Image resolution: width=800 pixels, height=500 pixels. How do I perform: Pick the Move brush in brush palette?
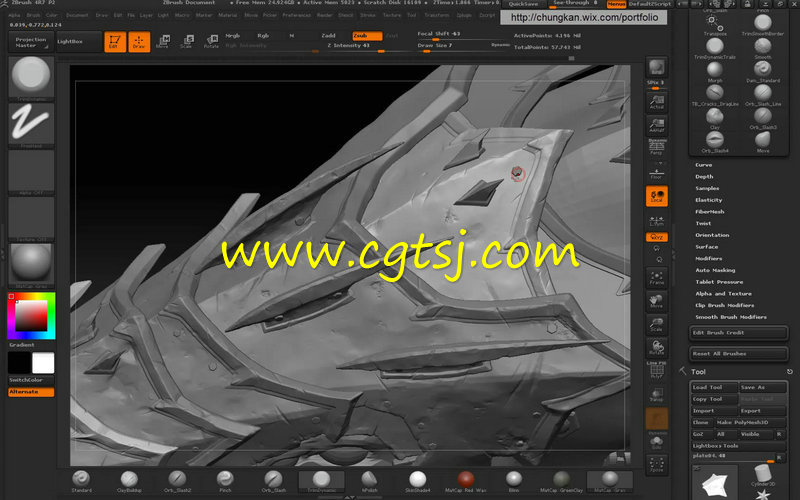(763, 142)
